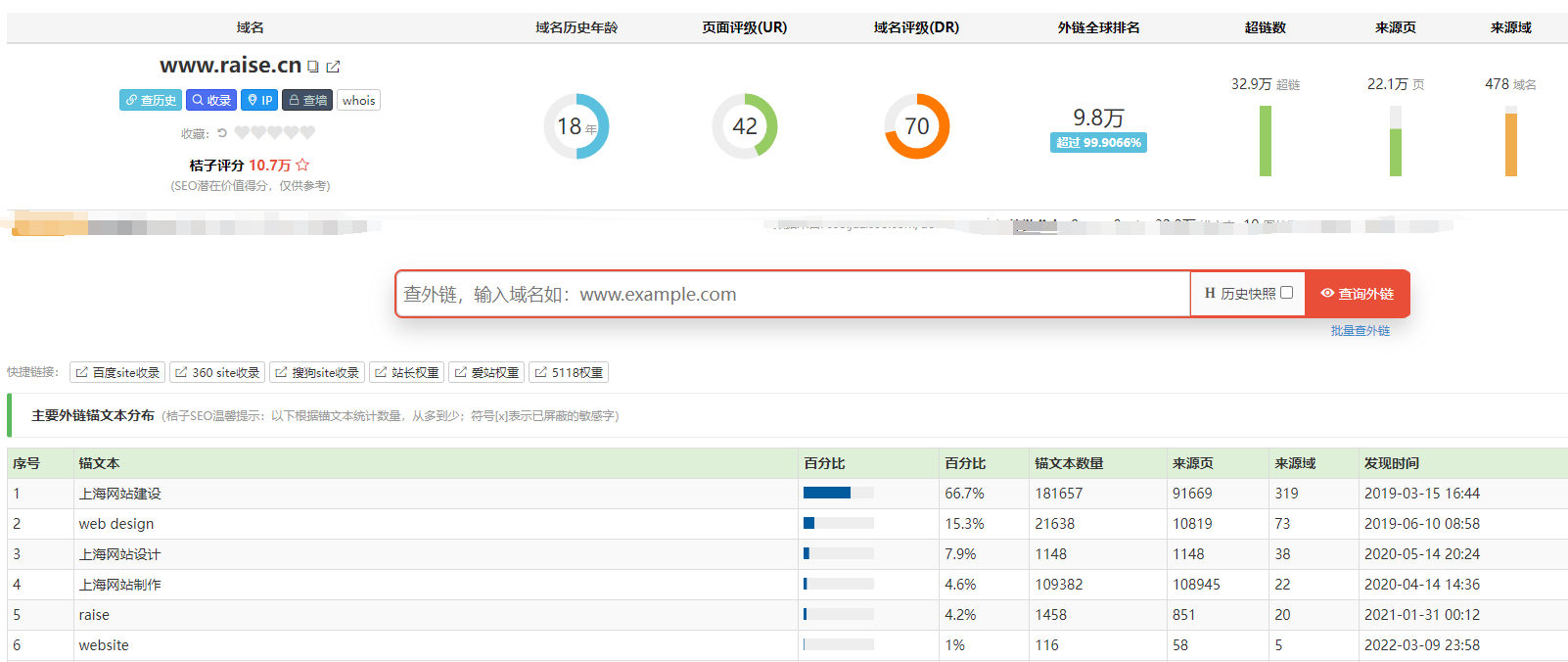
Task: Open the IP lookup button
Action: pos(259,100)
